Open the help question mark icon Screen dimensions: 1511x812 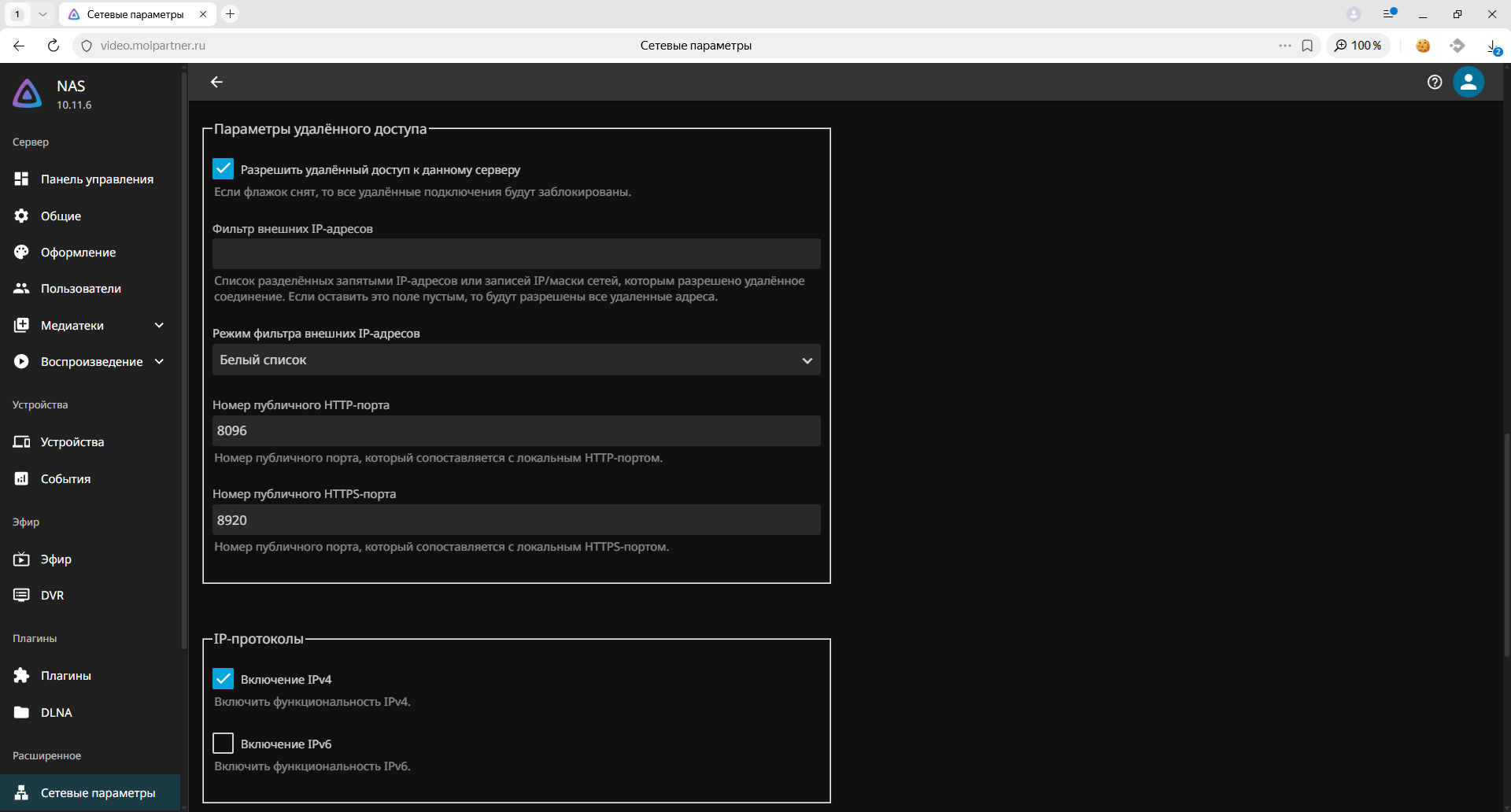(x=1435, y=82)
